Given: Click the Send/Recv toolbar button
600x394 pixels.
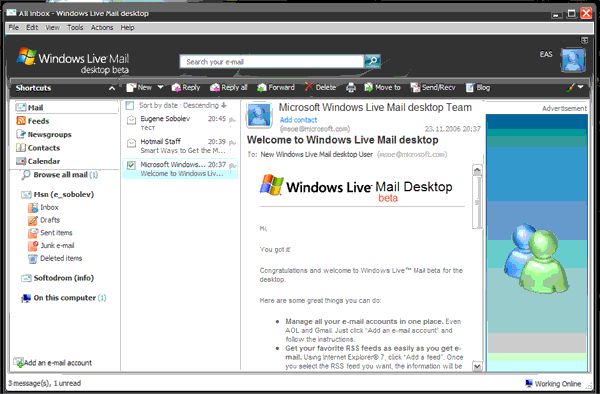Looking at the screenshot, I should (433, 88).
